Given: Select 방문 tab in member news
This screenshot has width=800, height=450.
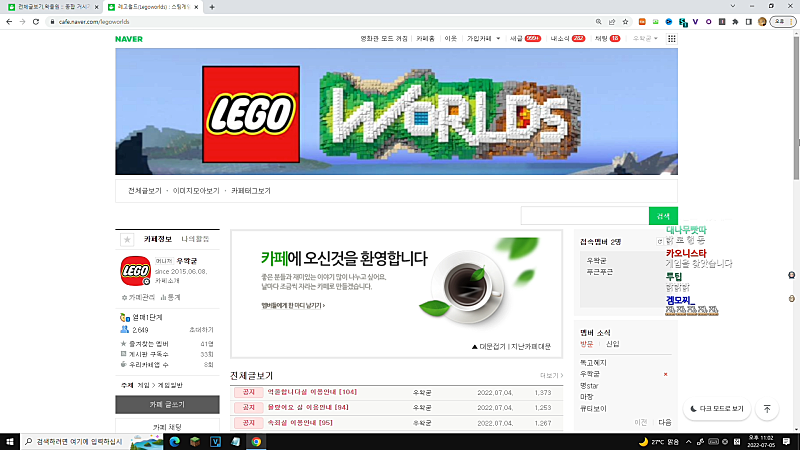Looking at the screenshot, I should click(587, 344).
